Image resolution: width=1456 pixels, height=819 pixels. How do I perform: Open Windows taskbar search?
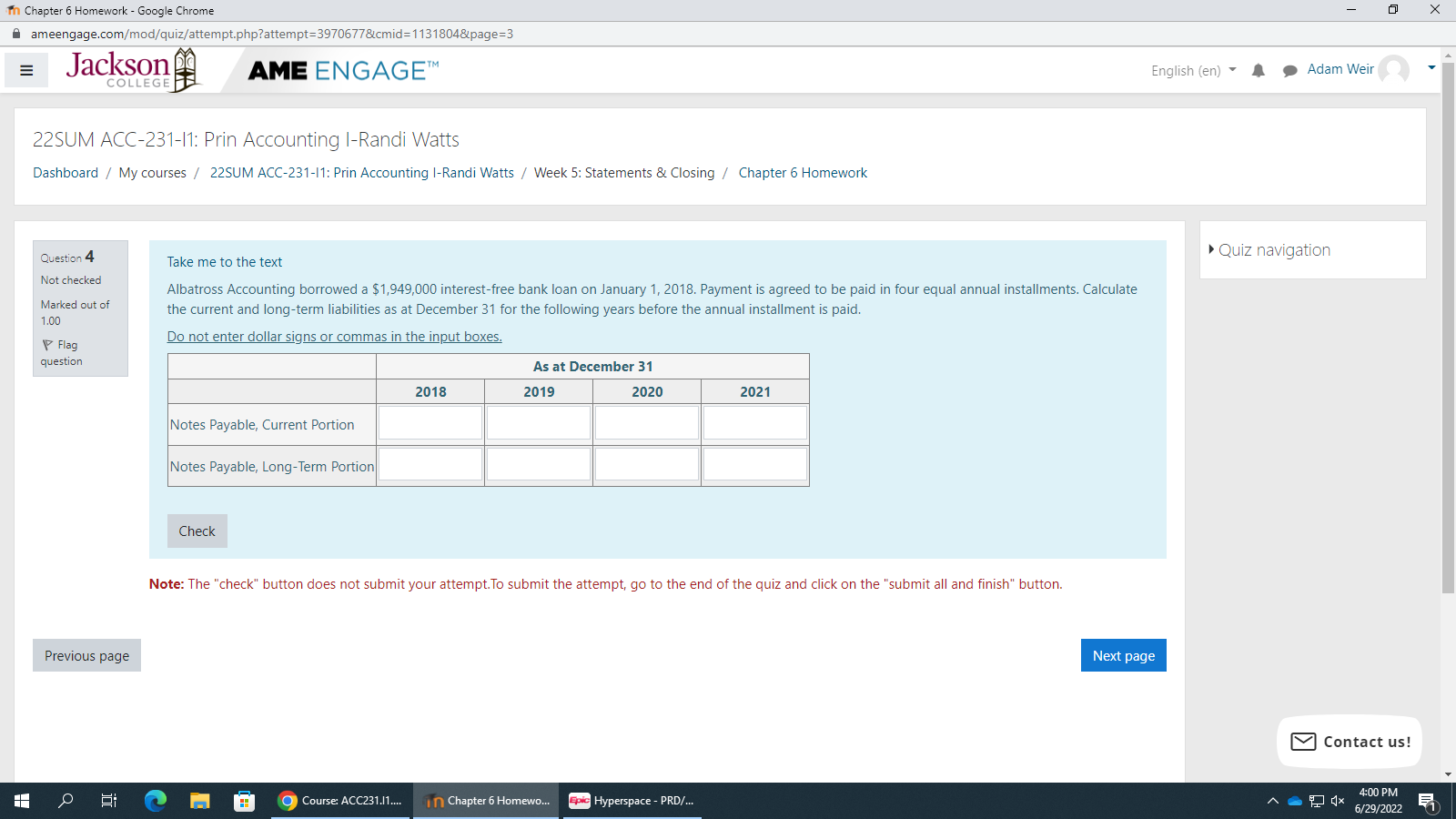66,801
